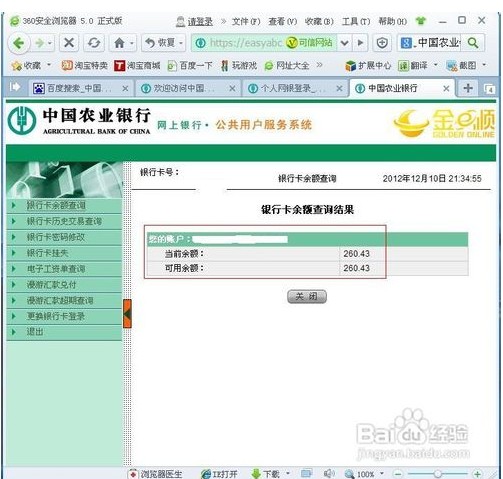Open 浏览器医生 in status bar
Screen dimensions: 503x479
click(156, 474)
